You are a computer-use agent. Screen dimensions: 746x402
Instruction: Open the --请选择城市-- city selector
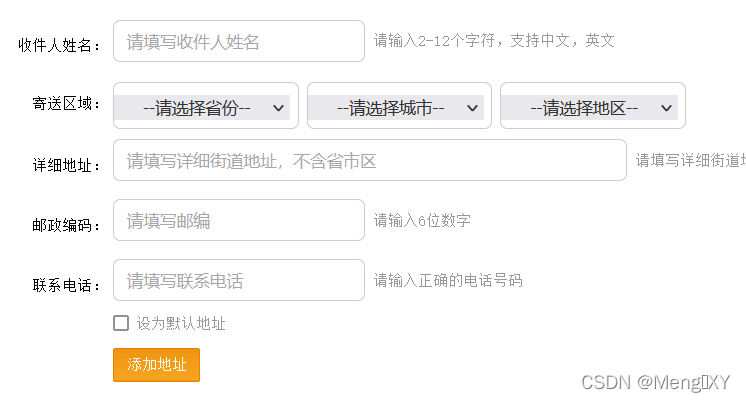point(399,106)
